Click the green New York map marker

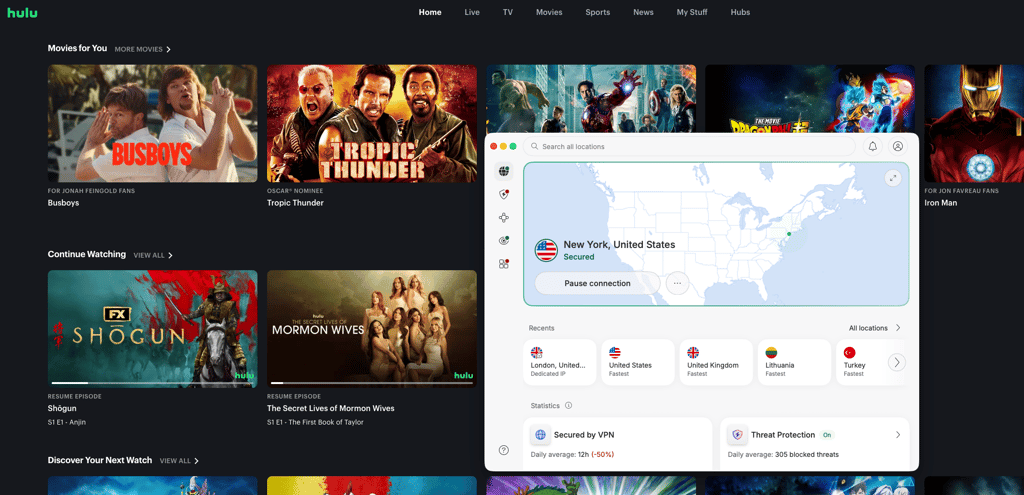pos(789,234)
